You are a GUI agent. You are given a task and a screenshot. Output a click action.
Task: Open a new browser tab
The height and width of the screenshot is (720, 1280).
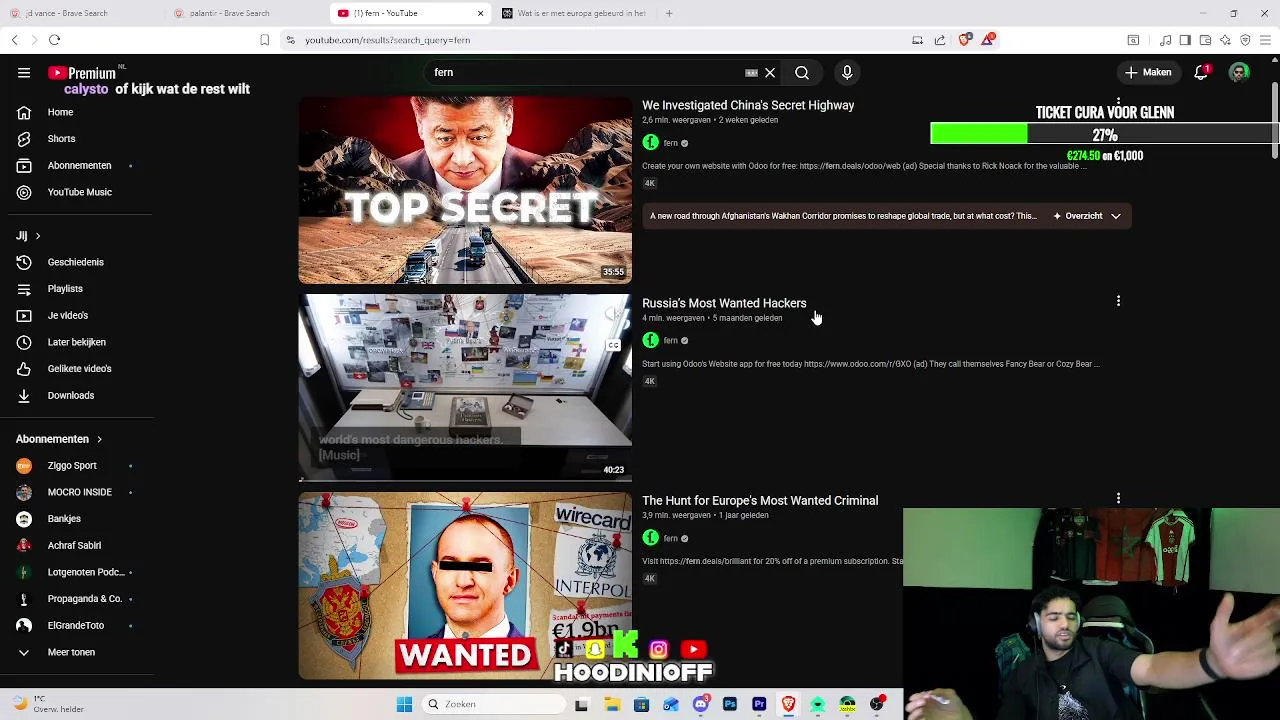tap(669, 13)
